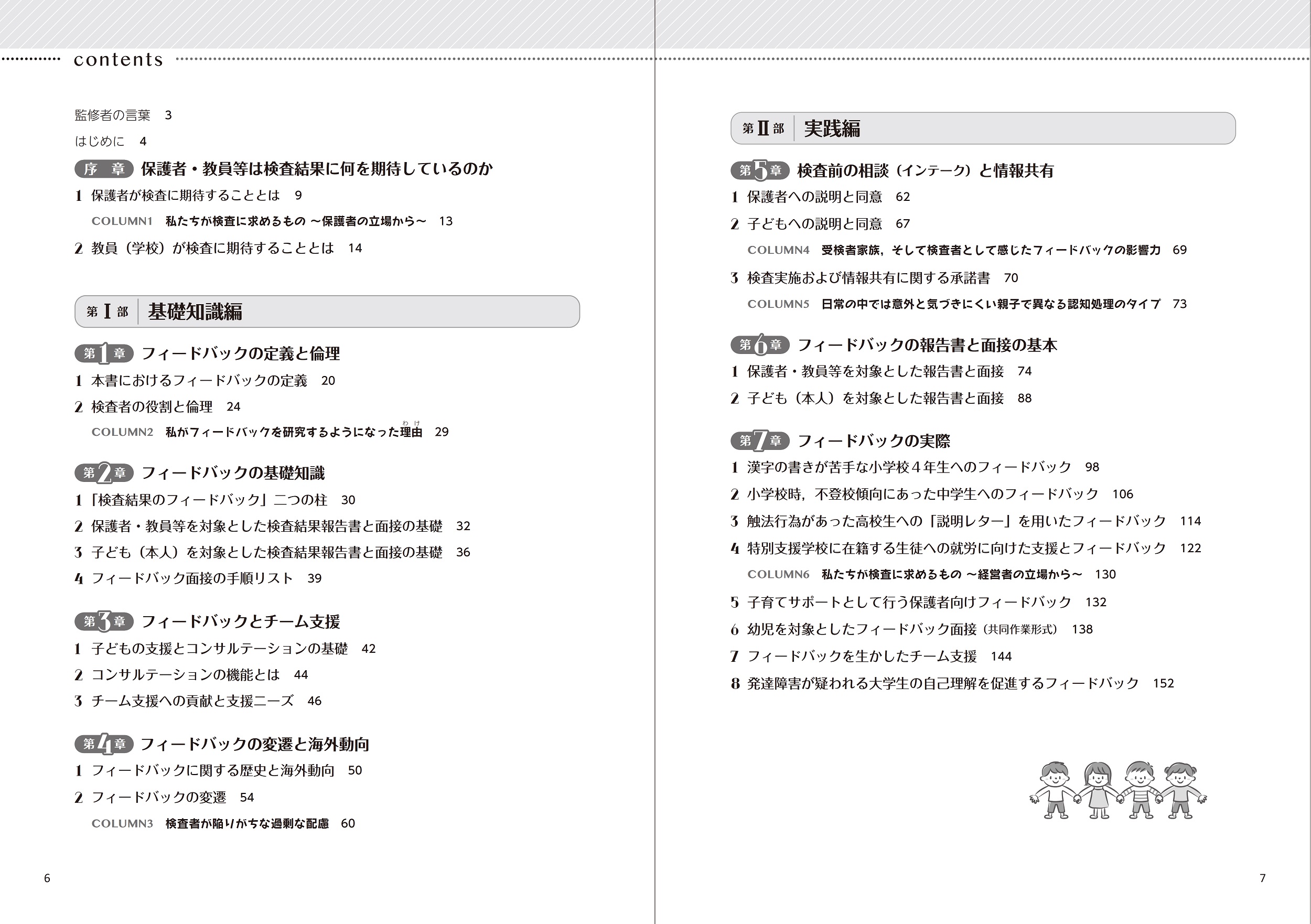Screen dimensions: 1311x924
Task: Click the four children holding hands illustration
Action: coord(1118,790)
